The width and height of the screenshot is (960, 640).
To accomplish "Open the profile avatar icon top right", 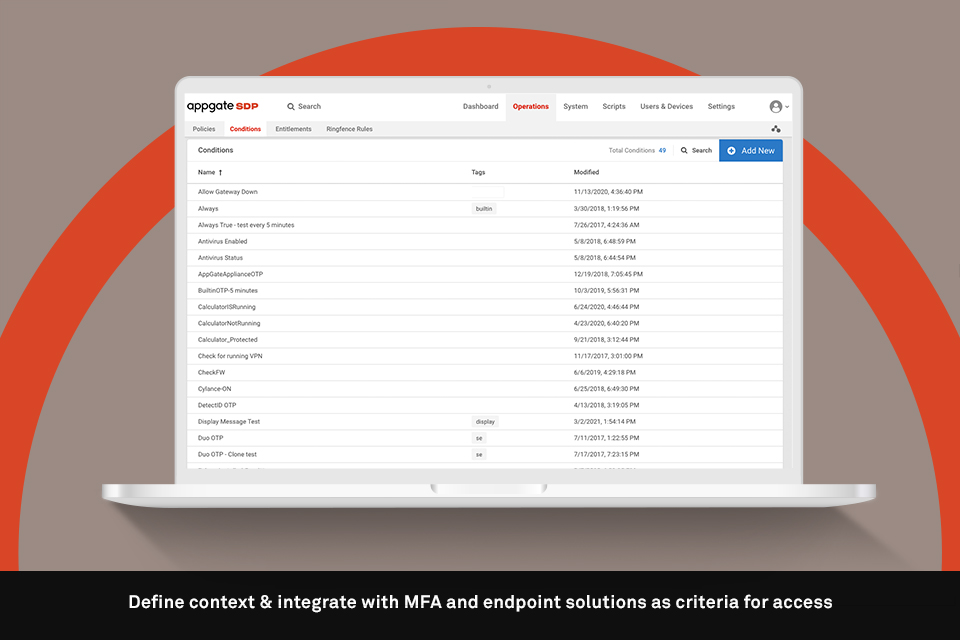I will click(777, 106).
